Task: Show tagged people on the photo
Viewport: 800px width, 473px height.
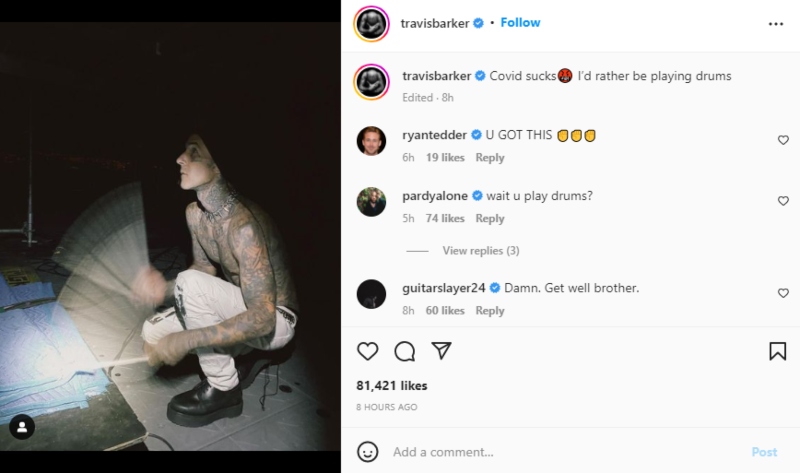Action: point(22,427)
